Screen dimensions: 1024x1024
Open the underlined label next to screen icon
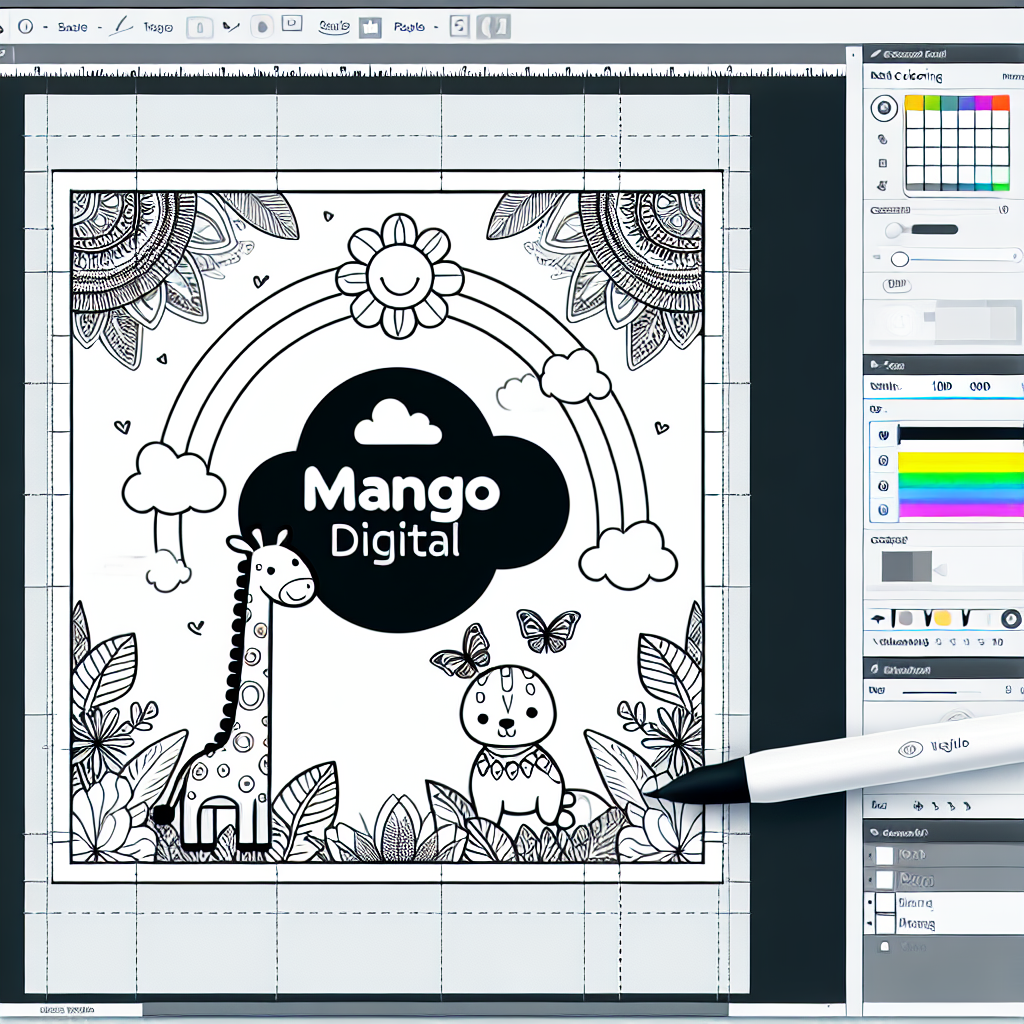334,27
